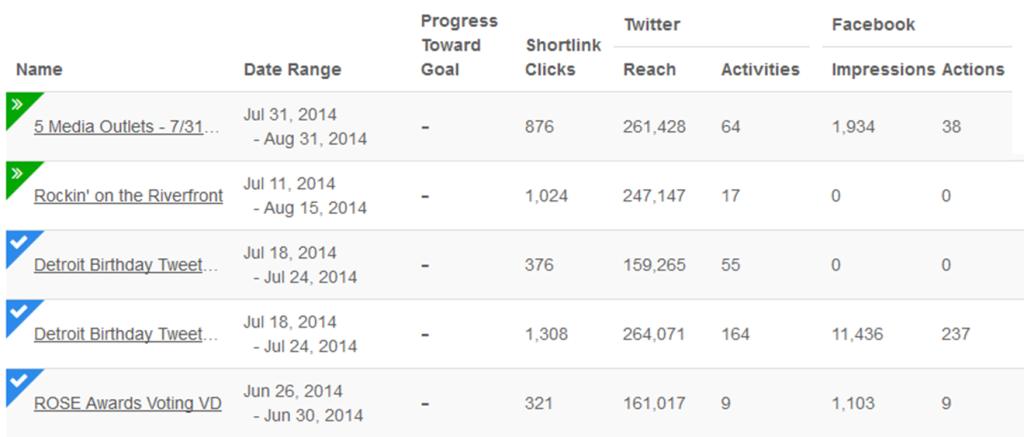Sort by Facebook Impressions column header
This screenshot has height=437, width=1024.
(884, 69)
